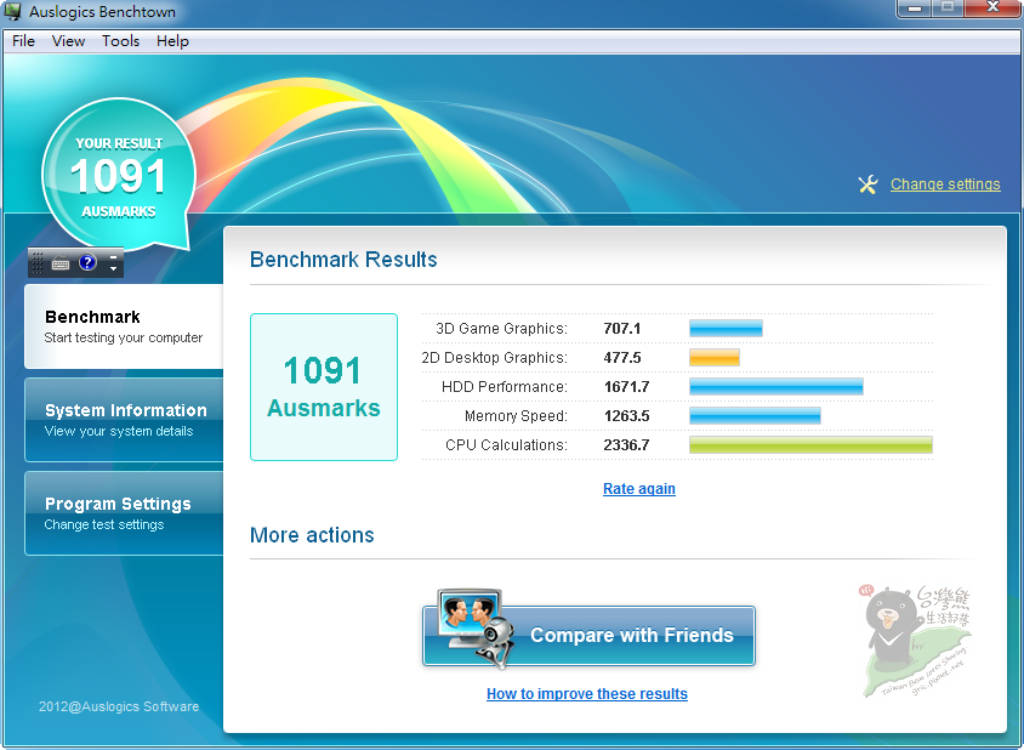Open How to improve these results link
Screen dimensions: 1024x750
point(587,694)
